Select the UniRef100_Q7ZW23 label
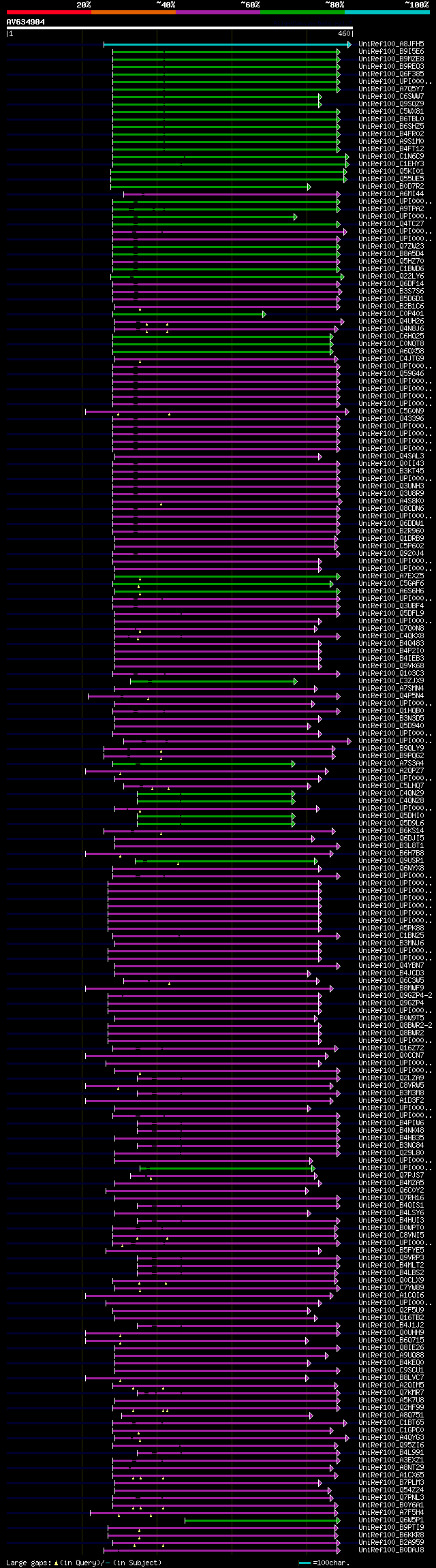 pos(391,247)
